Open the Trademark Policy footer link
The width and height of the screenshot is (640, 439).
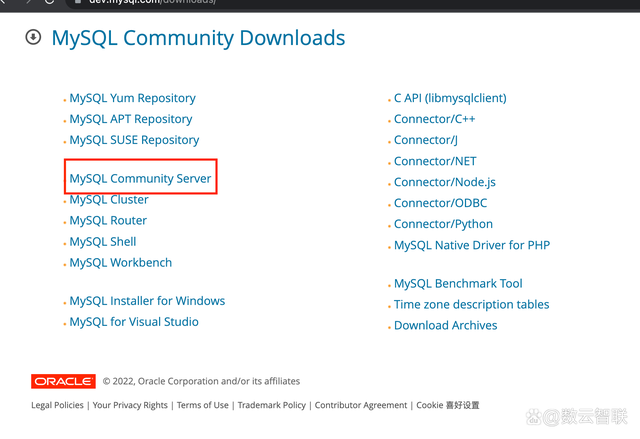point(271,405)
